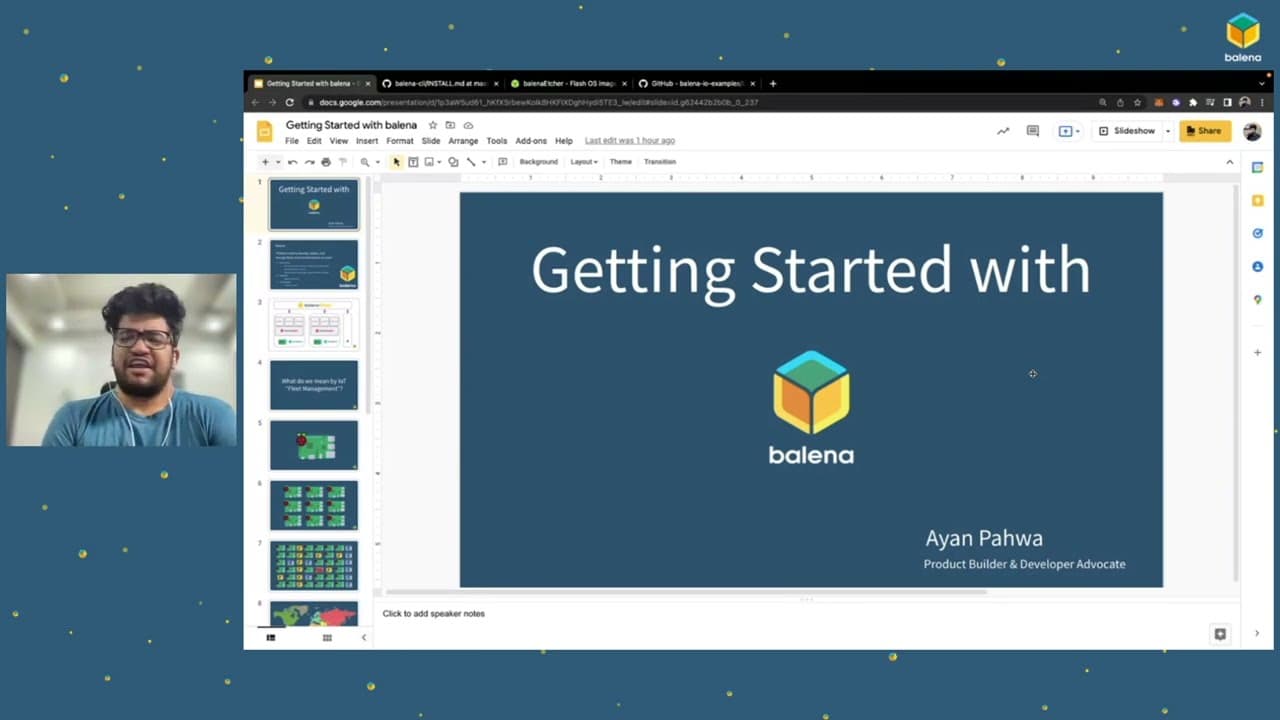This screenshot has height=720, width=1280.
Task: Select the Shape tool
Action: [x=453, y=162]
